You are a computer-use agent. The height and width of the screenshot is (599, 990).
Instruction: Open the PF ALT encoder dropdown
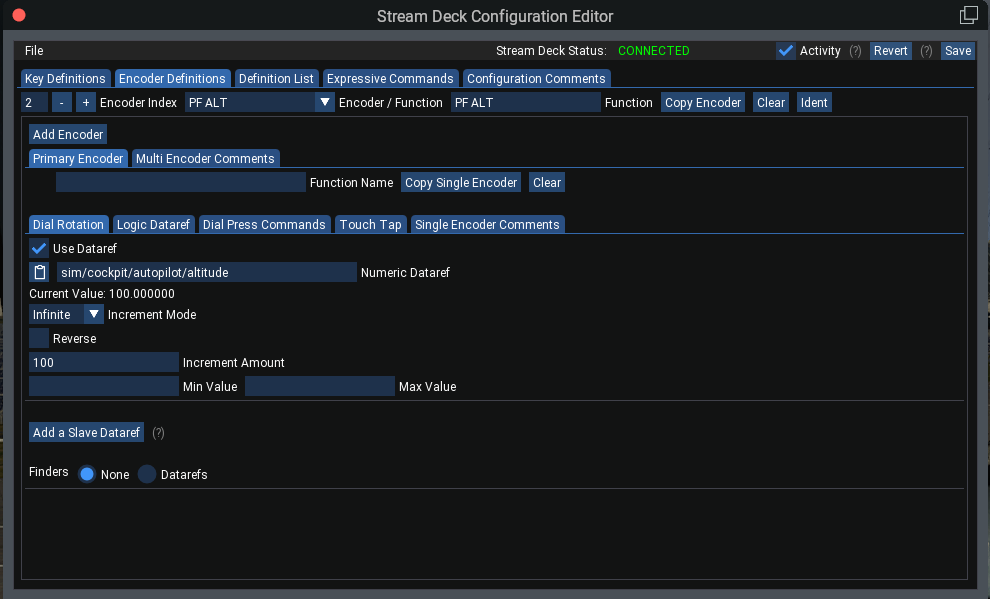pos(259,102)
